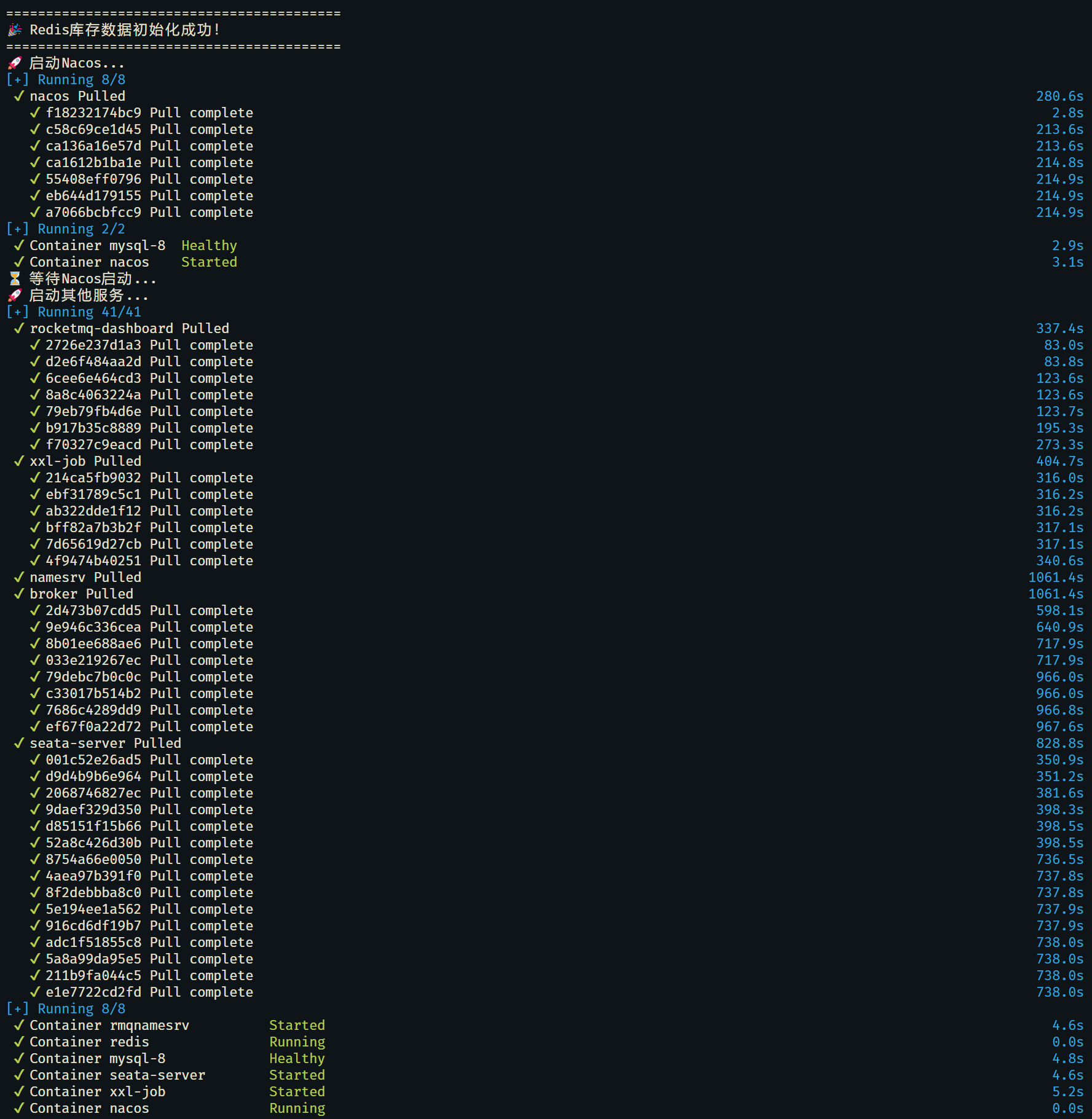
Task: Click the 'Started' status for Container rmqnamesrv
Action: click(297, 1025)
